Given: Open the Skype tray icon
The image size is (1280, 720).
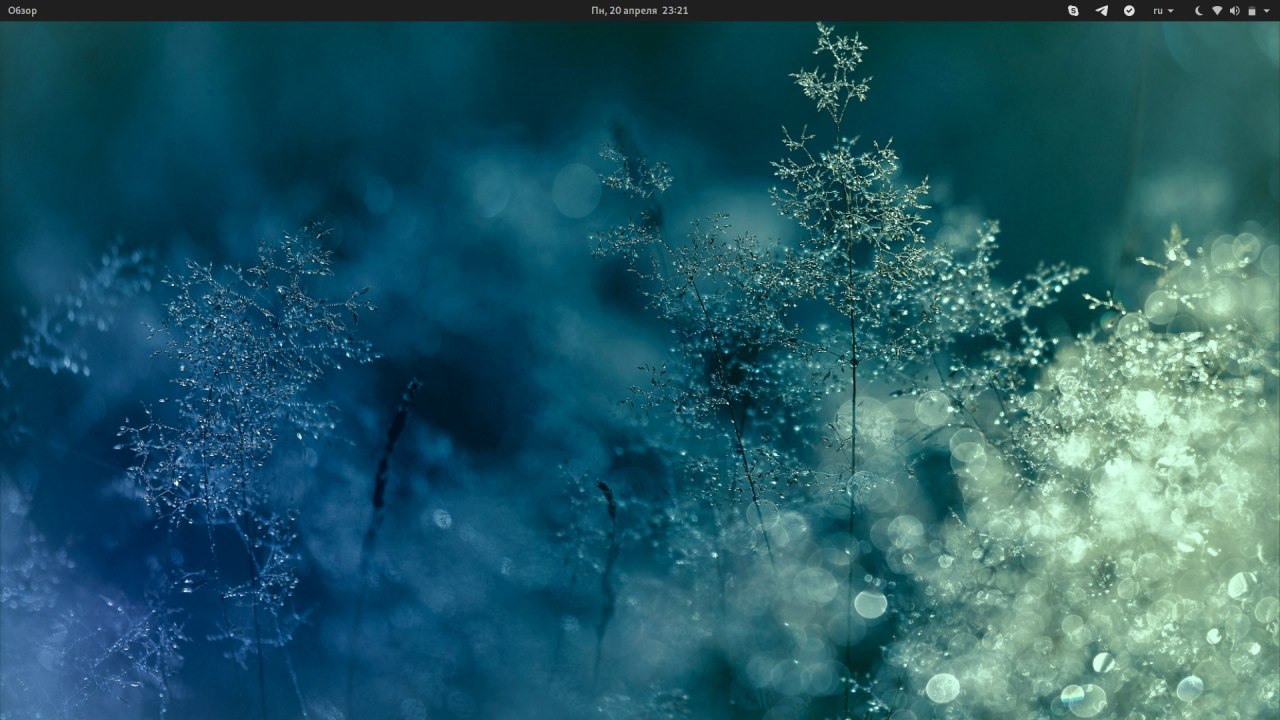Looking at the screenshot, I should 1073,11.
